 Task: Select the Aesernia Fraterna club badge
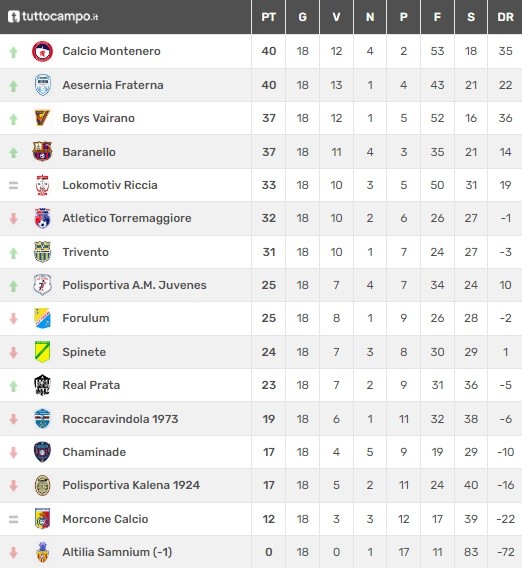(x=42, y=85)
